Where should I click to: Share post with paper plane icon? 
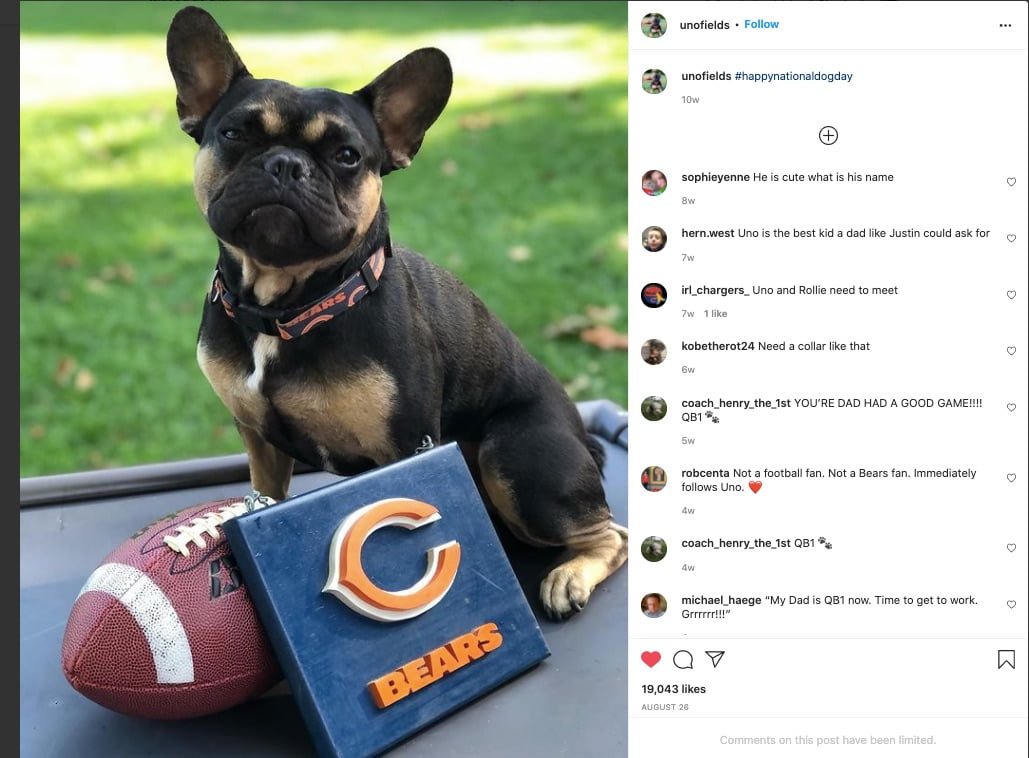coord(715,659)
